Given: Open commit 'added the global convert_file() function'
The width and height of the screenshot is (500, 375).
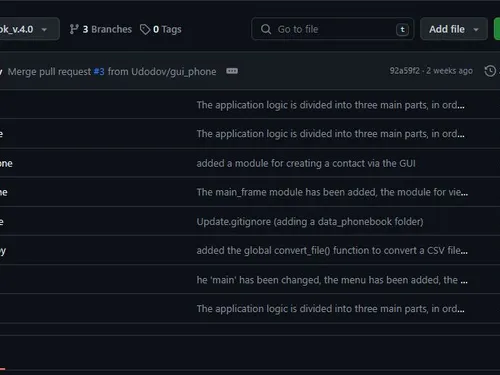Looking at the screenshot, I should [x=332, y=250].
